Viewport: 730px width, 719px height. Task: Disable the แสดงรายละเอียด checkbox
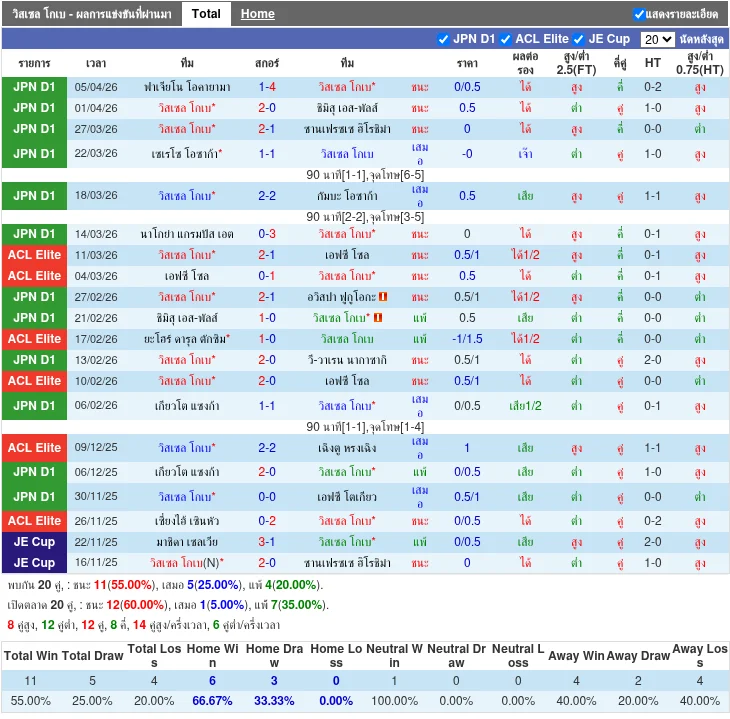point(639,14)
